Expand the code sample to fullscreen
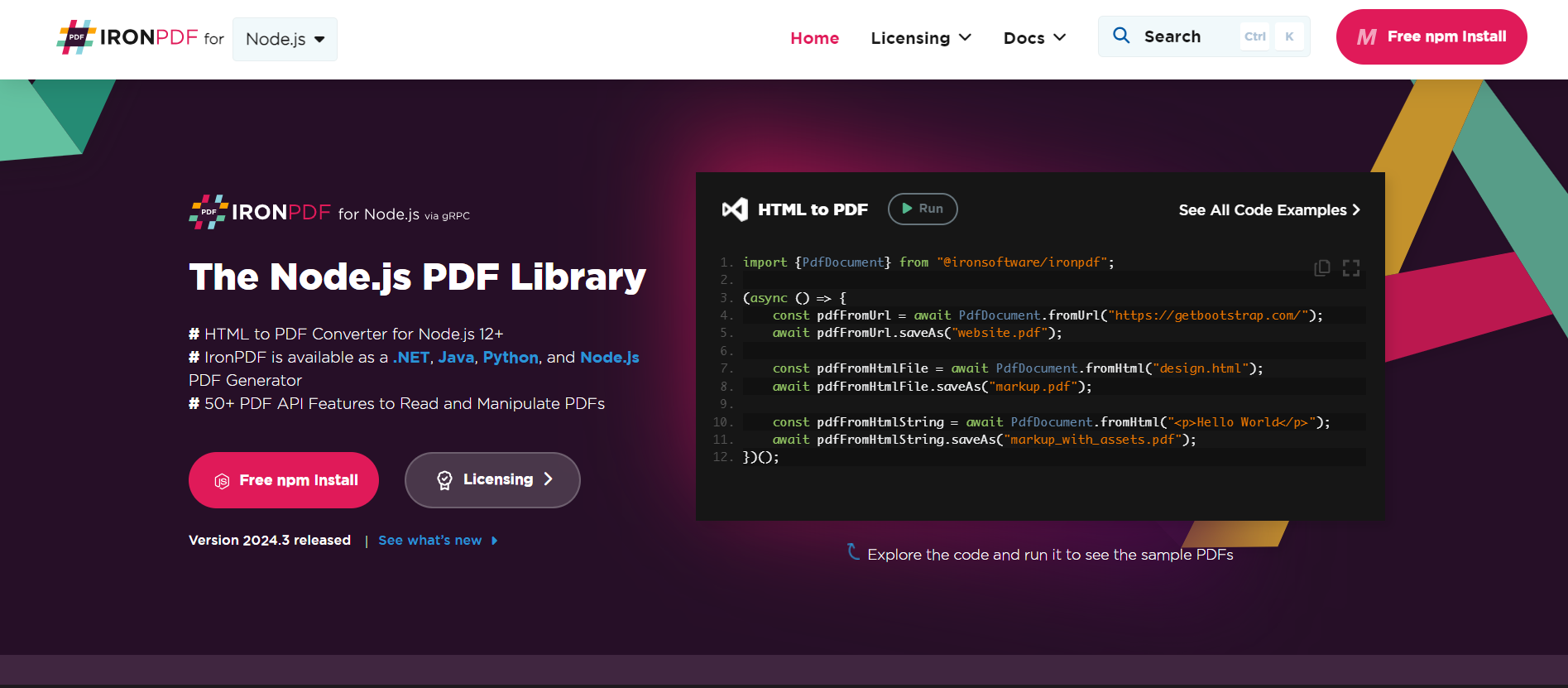The width and height of the screenshot is (1568, 688). (x=1351, y=267)
